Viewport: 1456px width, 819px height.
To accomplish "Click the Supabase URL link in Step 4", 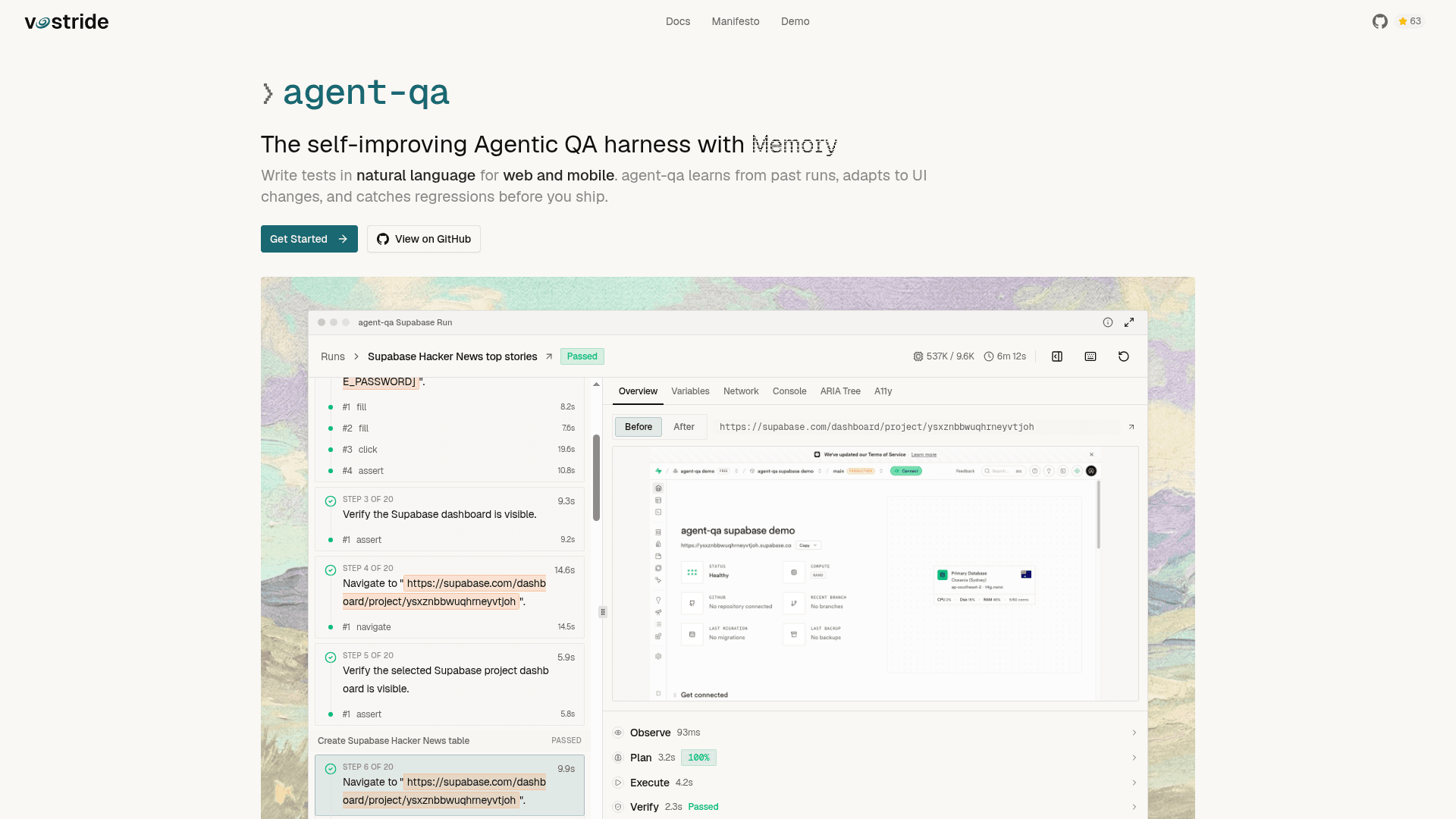I will point(444,592).
